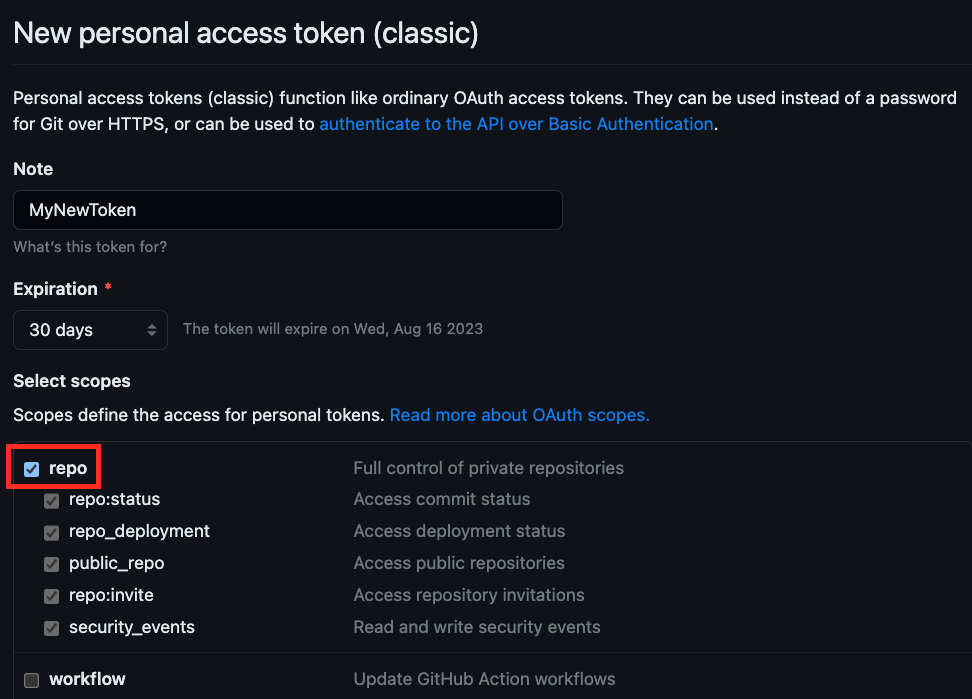
Task: Click the token expiry date text
Action: [x=333, y=329]
